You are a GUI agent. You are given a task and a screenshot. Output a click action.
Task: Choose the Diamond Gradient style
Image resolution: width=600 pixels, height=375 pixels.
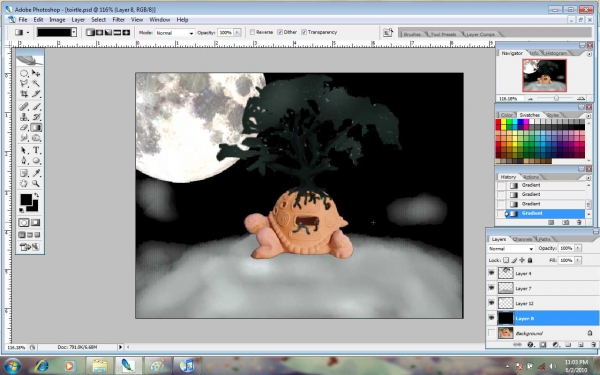126,33
